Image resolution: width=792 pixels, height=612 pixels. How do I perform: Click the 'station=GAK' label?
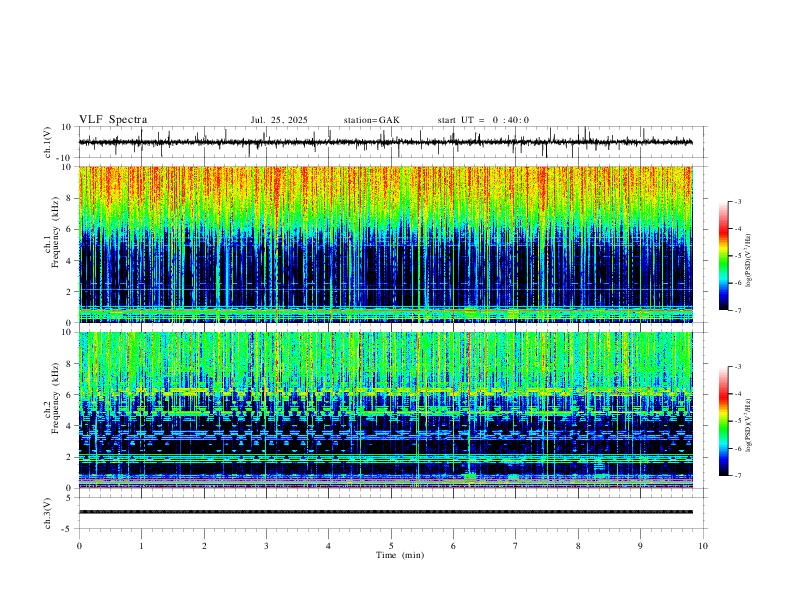pos(371,120)
